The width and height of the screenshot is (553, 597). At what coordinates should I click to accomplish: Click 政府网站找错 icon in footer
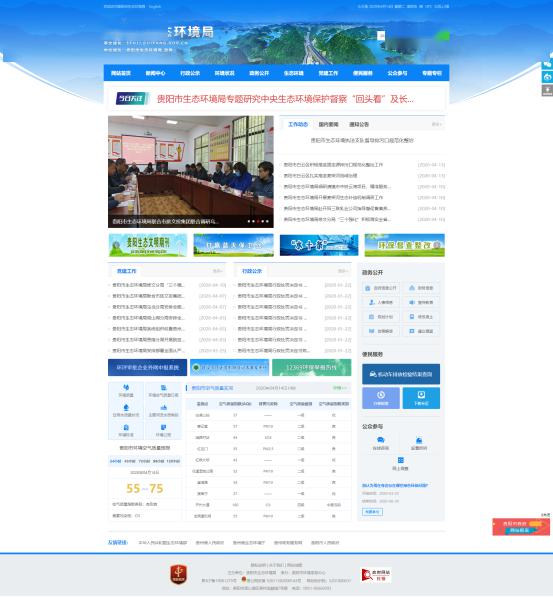pos(376,575)
